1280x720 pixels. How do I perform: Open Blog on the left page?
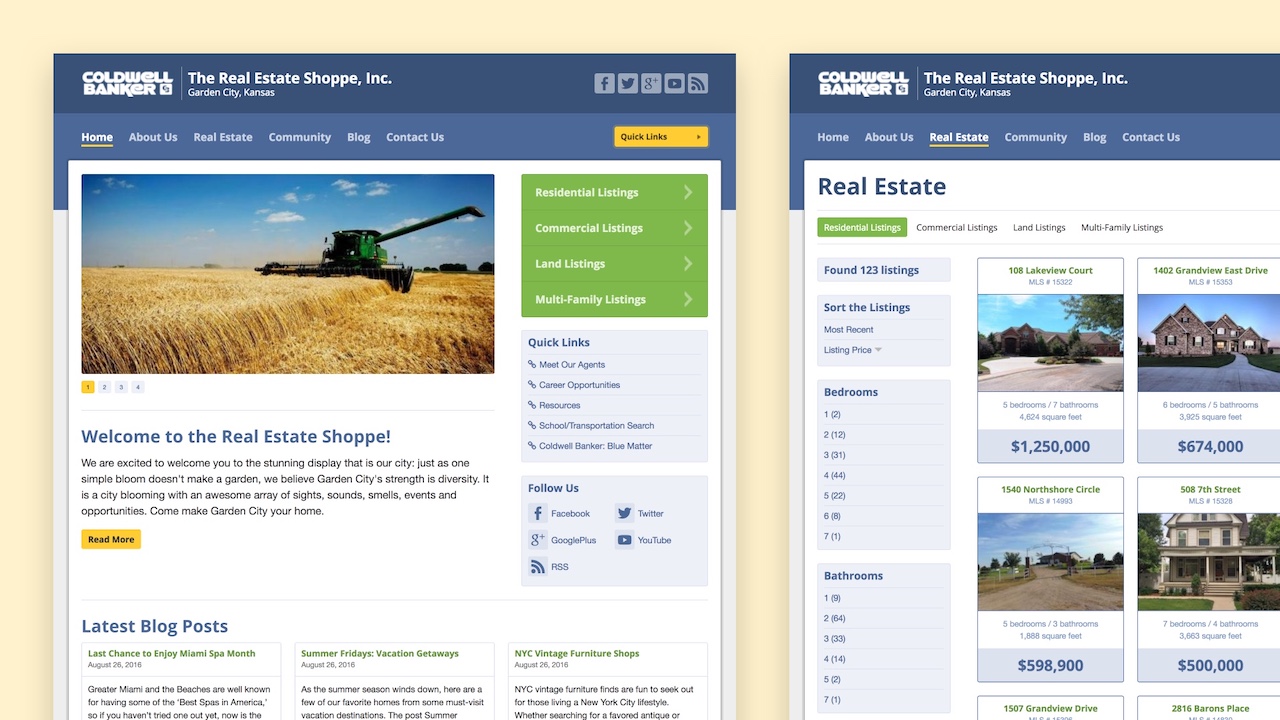click(359, 137)
